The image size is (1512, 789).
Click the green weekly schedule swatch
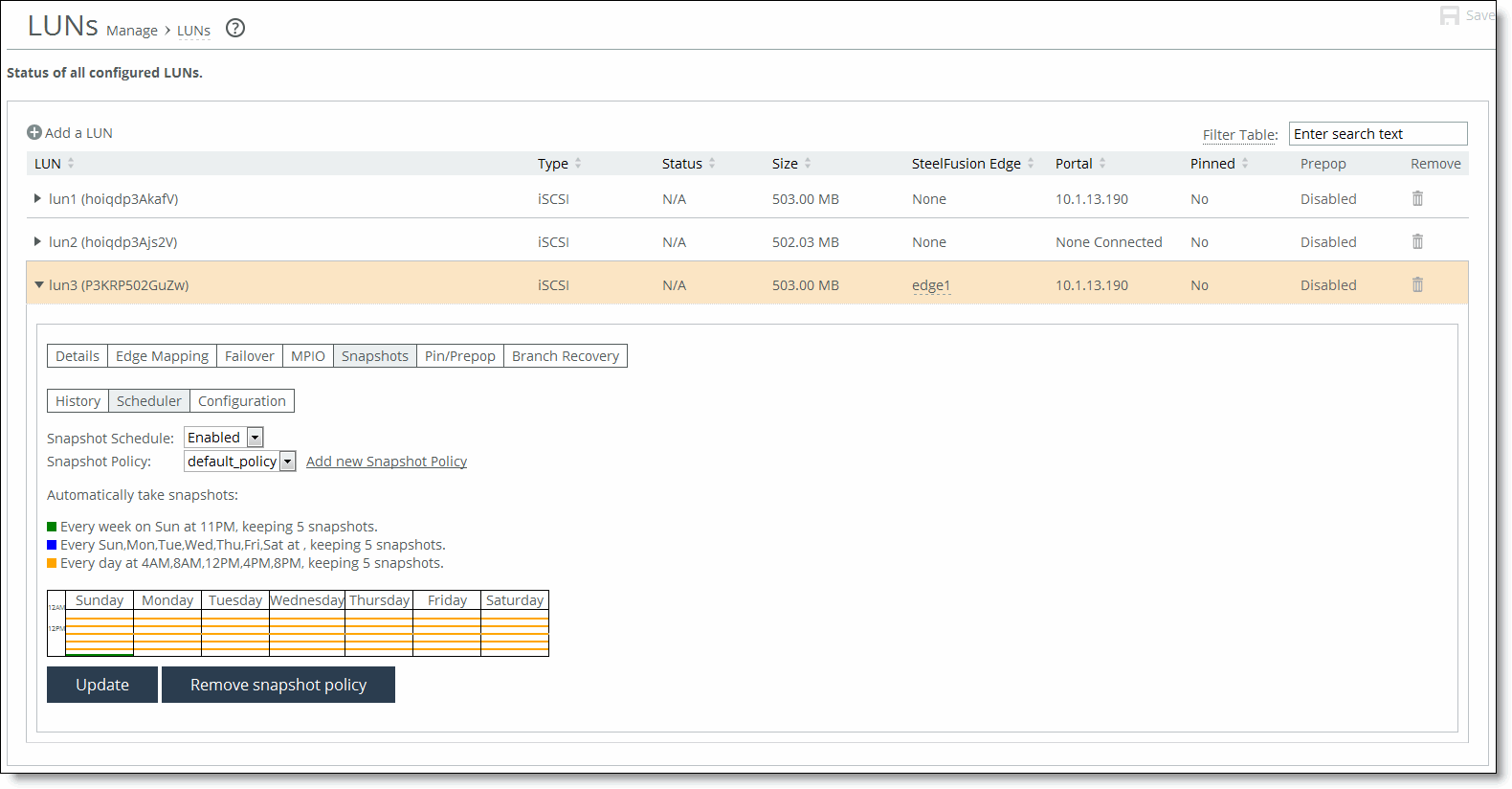[52, 527]
